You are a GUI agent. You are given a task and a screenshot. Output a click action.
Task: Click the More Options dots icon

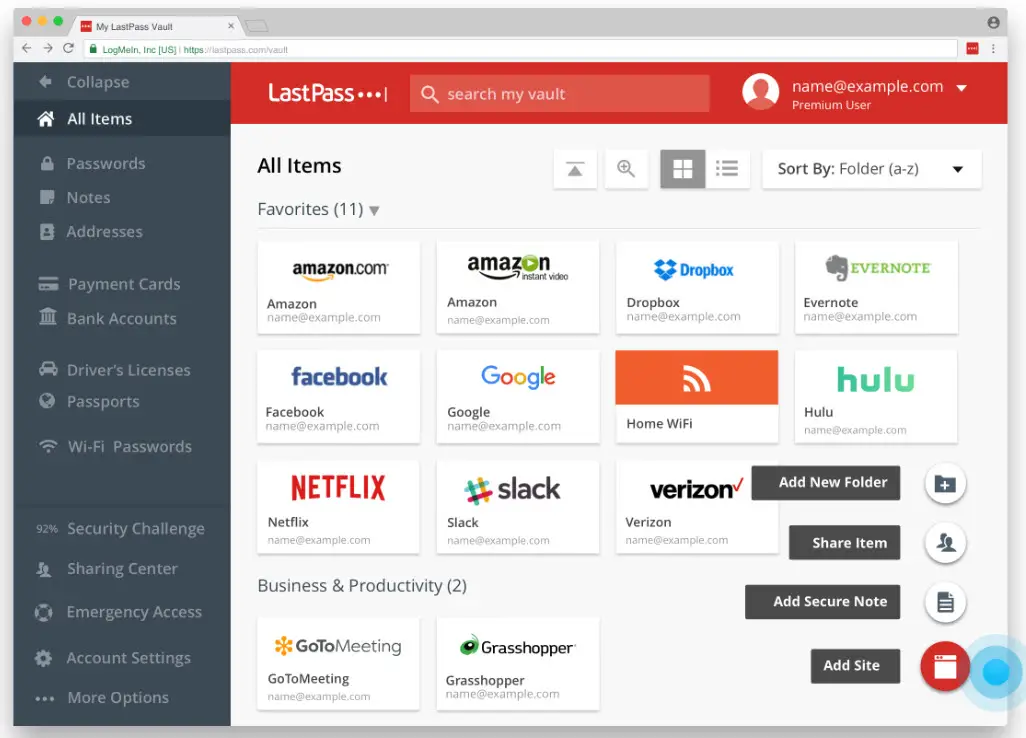pyautogui.click(x=44, y=698)
